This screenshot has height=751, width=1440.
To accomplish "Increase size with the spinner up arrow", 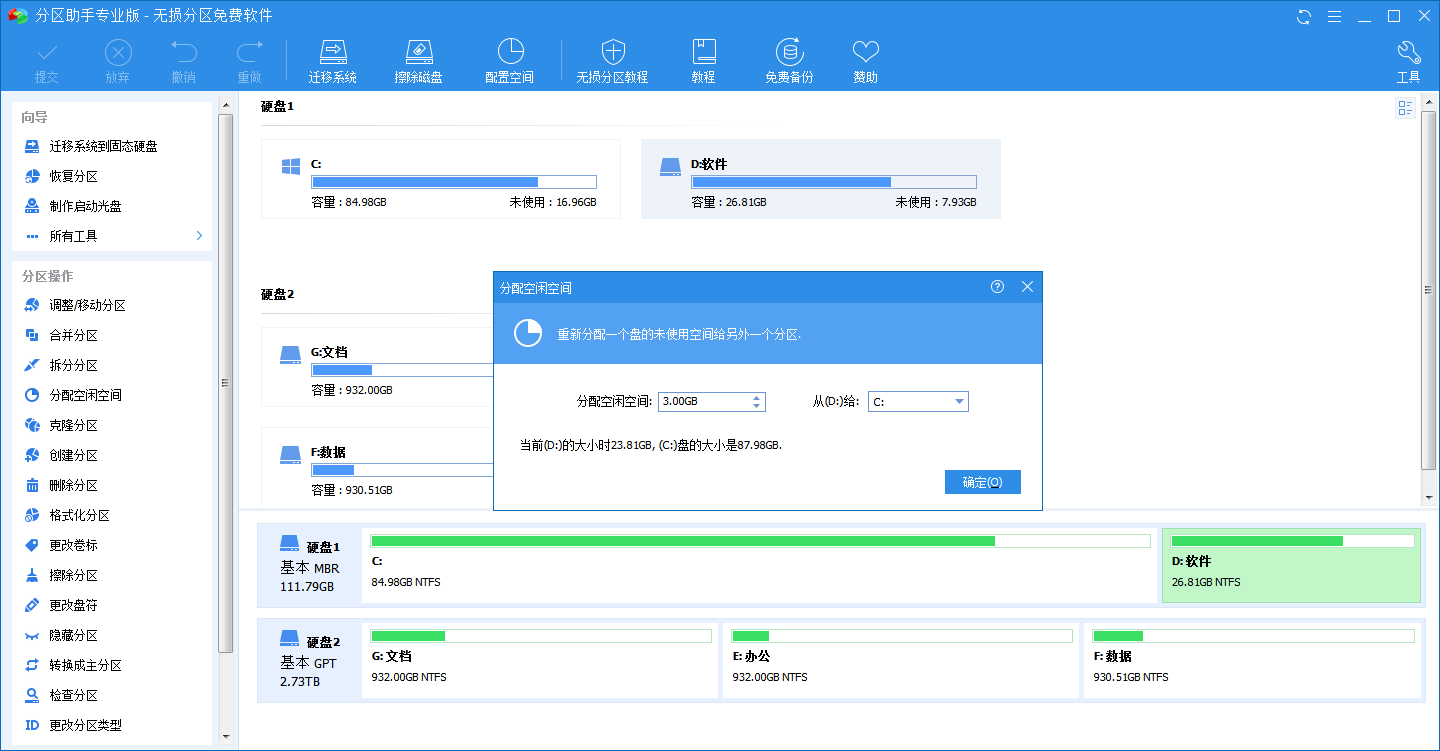I will point(757,396).
